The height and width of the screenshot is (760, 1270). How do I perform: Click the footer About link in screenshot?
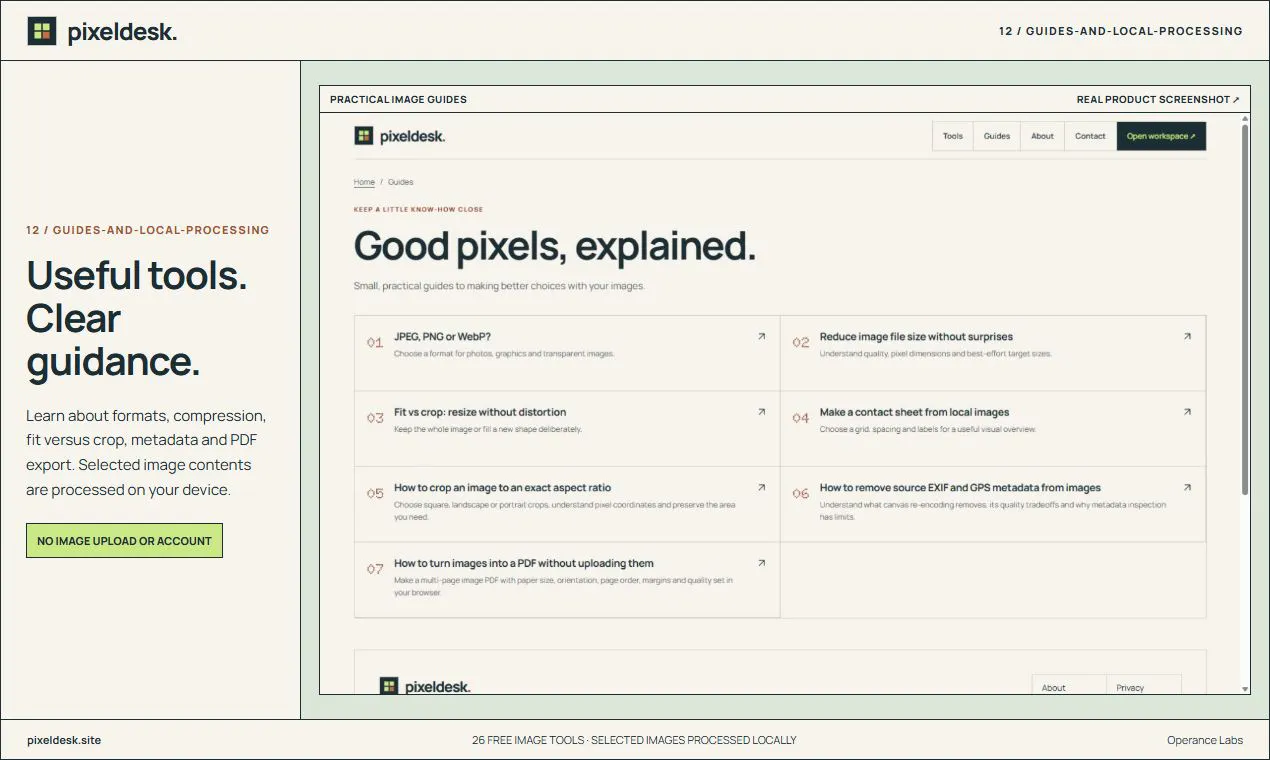[1054, 688]
